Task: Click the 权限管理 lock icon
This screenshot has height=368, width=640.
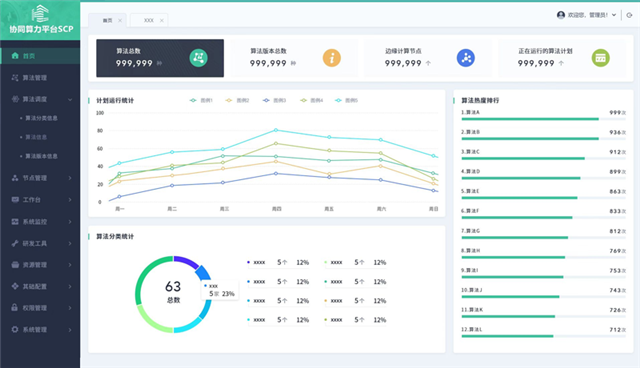Action: click(x=15, y=308)
